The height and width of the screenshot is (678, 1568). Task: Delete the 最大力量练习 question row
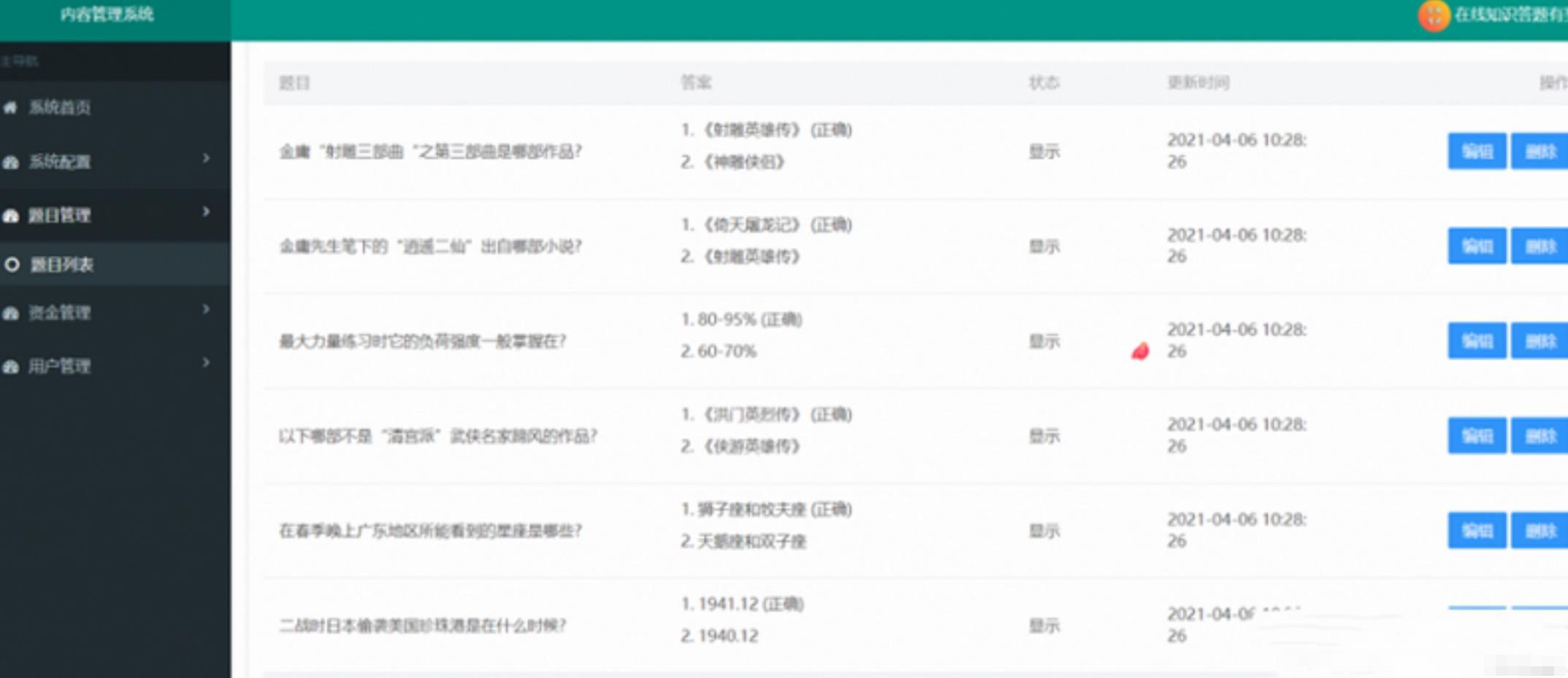[x=1540, y=340]
